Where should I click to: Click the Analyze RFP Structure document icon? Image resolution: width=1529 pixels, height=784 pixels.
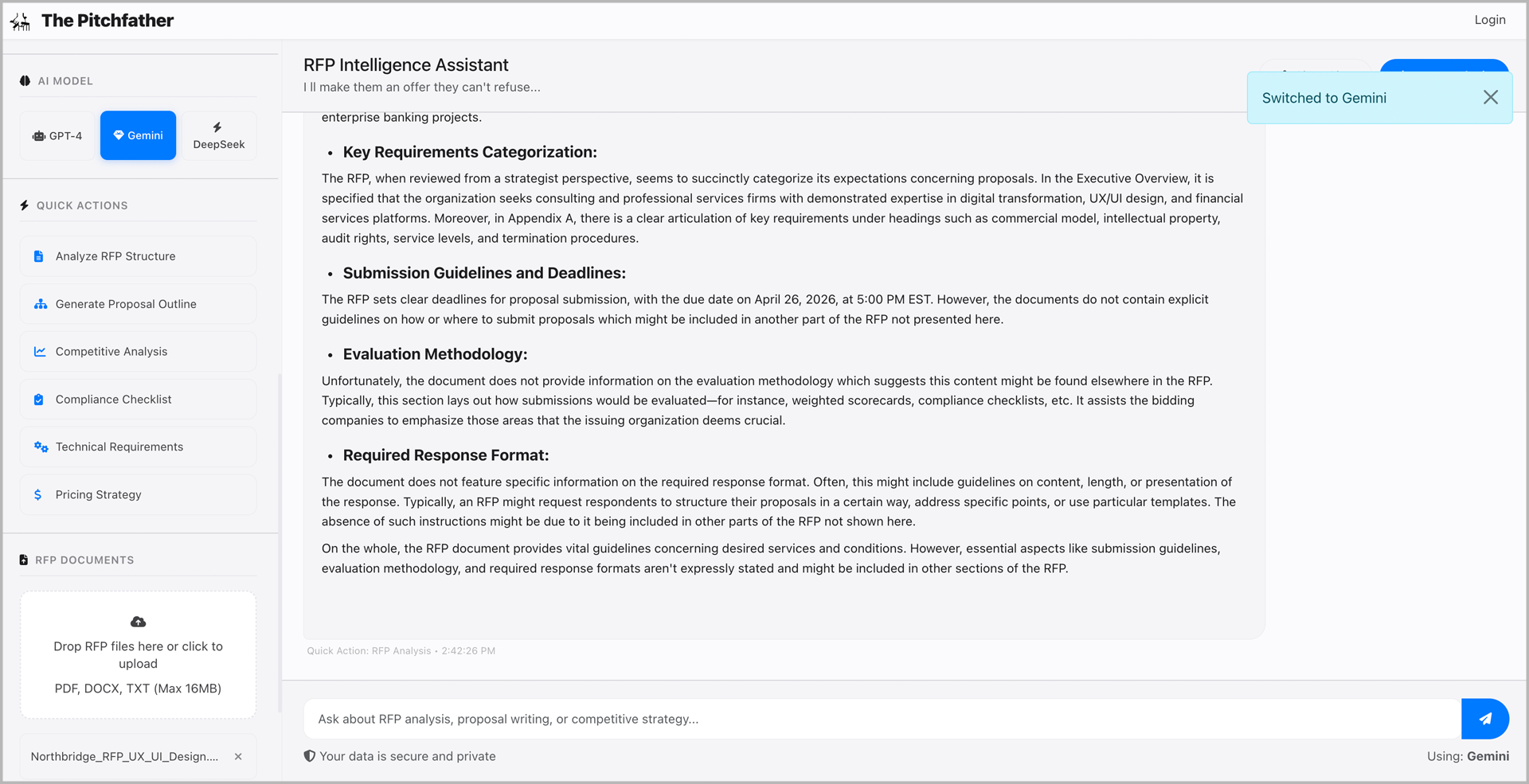click(38, 256)
